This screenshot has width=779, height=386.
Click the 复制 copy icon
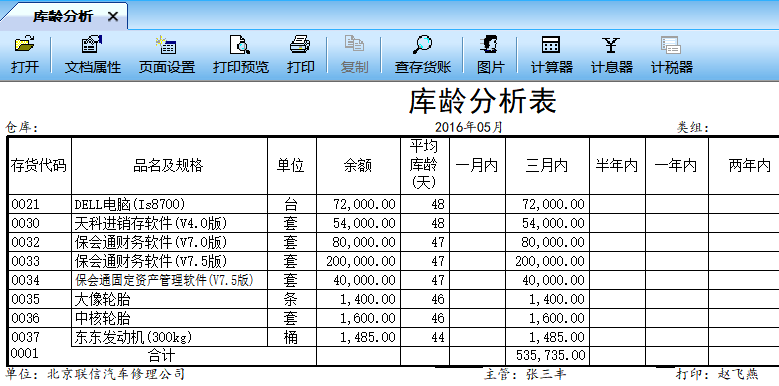354,43
